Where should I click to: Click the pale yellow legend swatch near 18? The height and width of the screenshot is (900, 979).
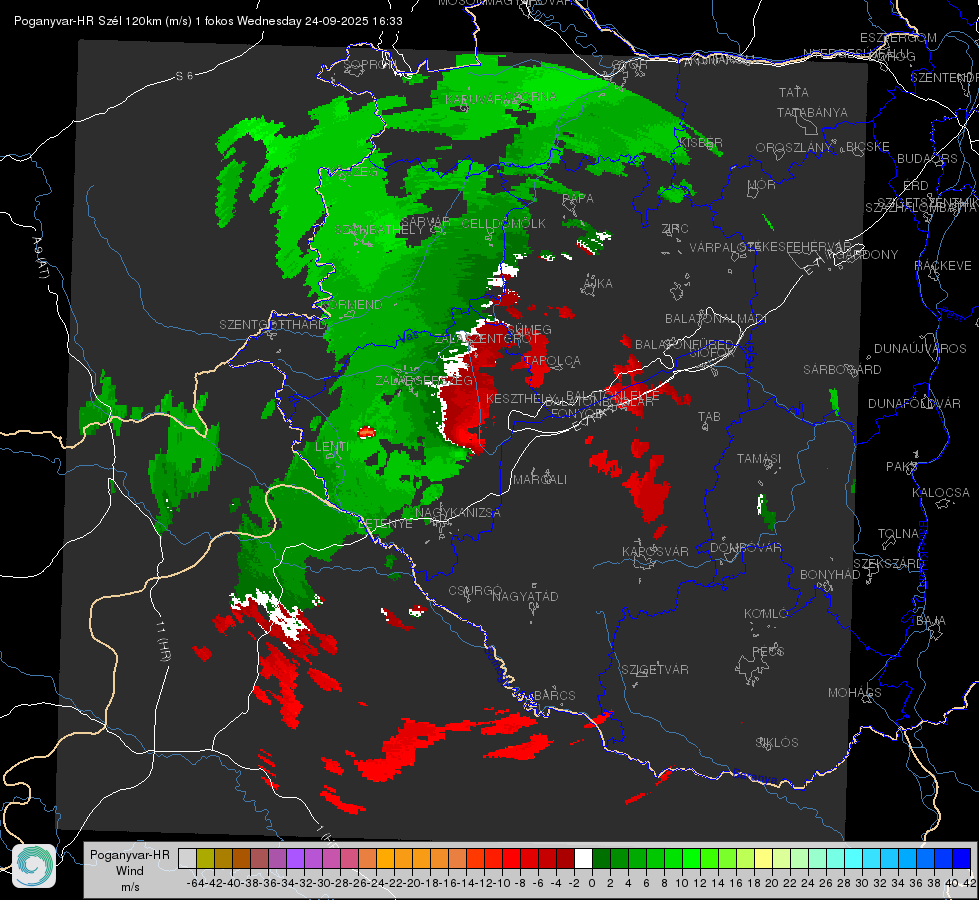[764, 859]
